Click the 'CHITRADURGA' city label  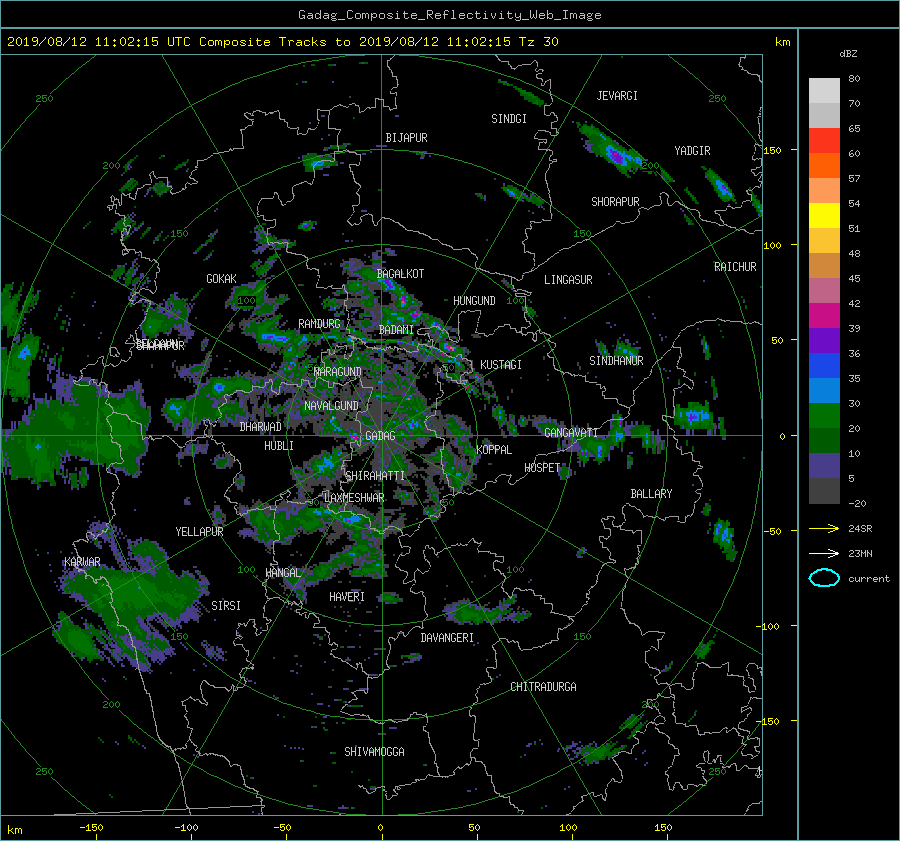[x=544, y=687]
